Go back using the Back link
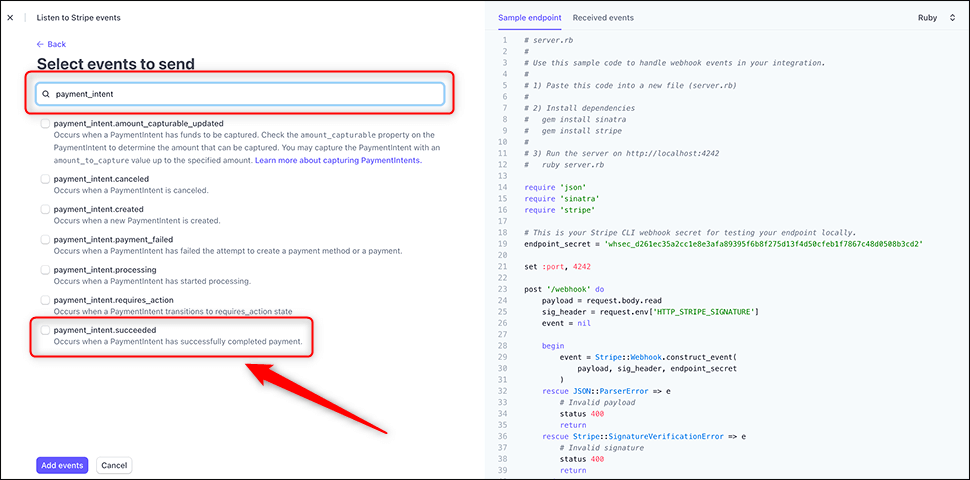 (x=51, y=45)
